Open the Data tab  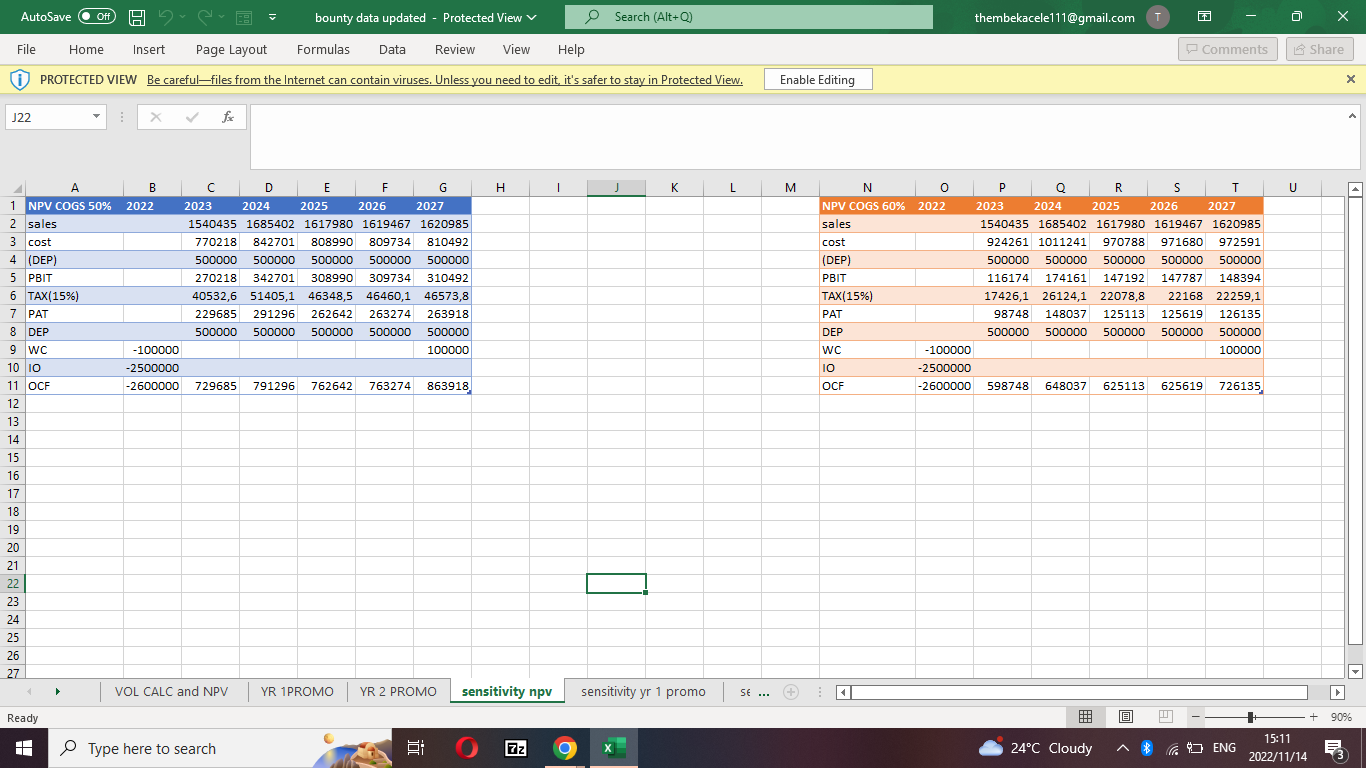pos(392,49)
